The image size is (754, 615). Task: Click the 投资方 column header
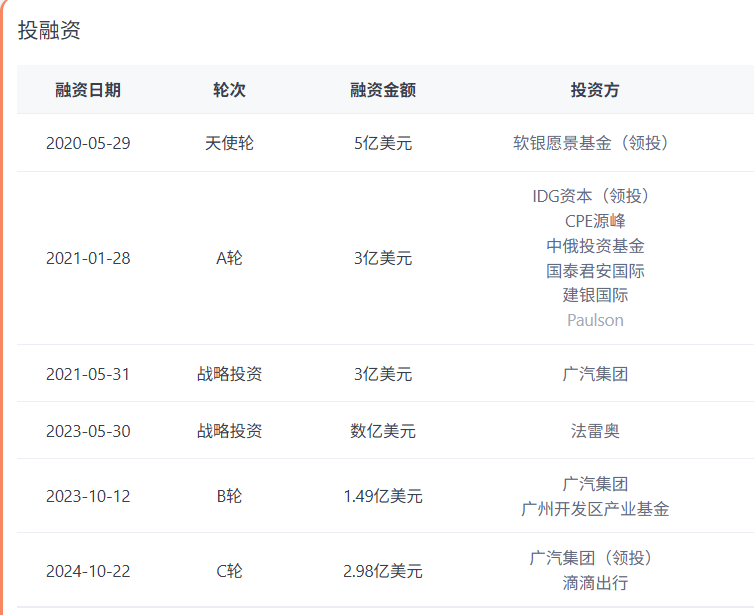(x=595, y=90)
